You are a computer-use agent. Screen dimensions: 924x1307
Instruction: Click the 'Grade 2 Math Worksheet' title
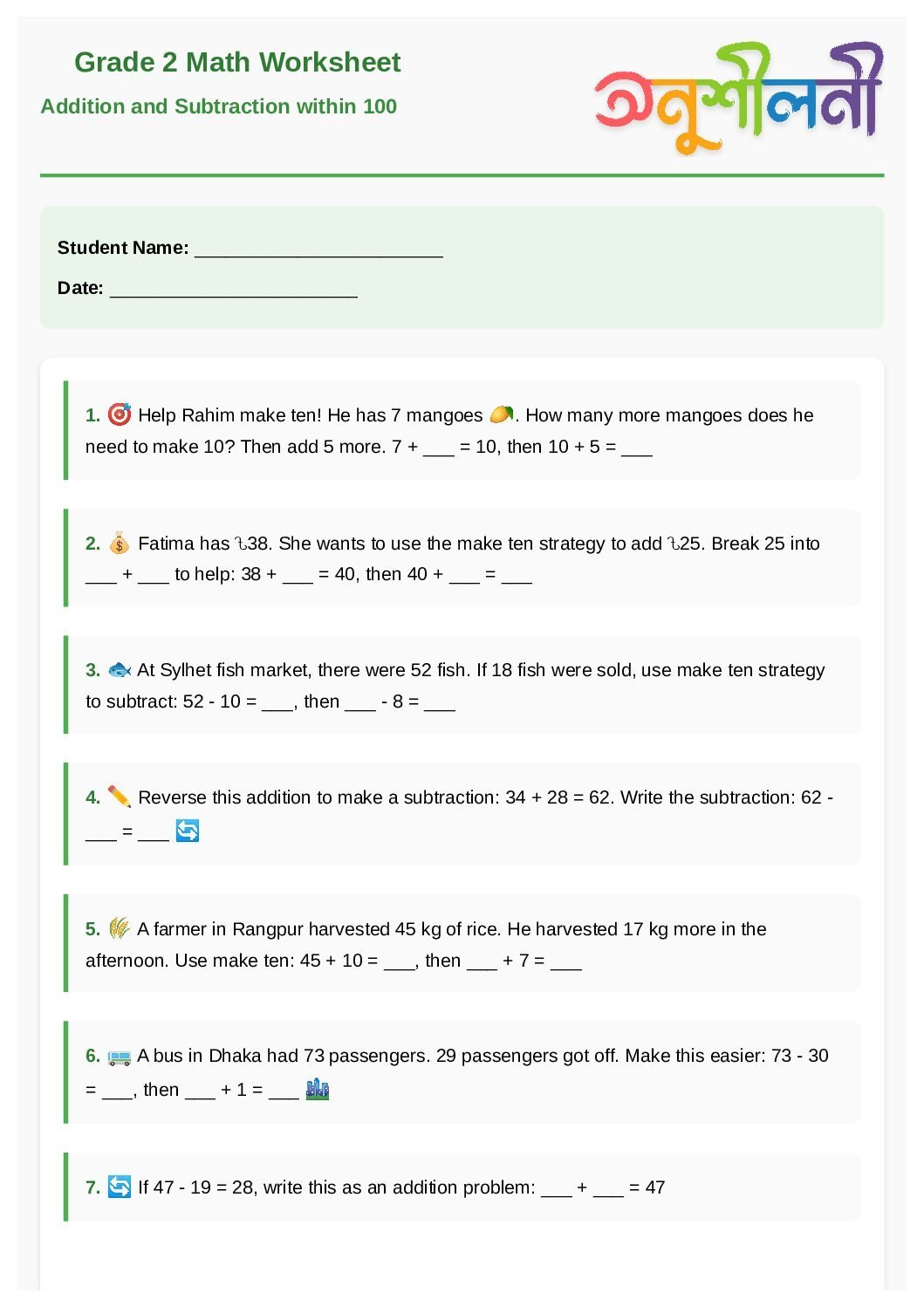[x=237, y=62]
